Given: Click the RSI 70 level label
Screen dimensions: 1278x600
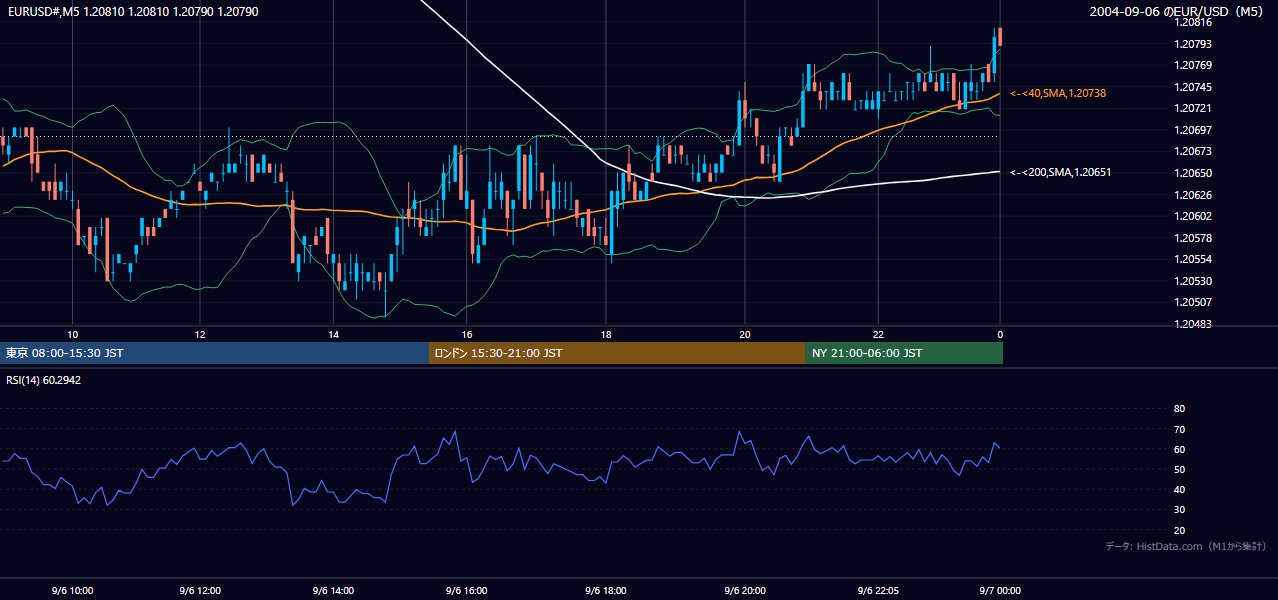Looking at the screenshot, I should coord(1179,429).
